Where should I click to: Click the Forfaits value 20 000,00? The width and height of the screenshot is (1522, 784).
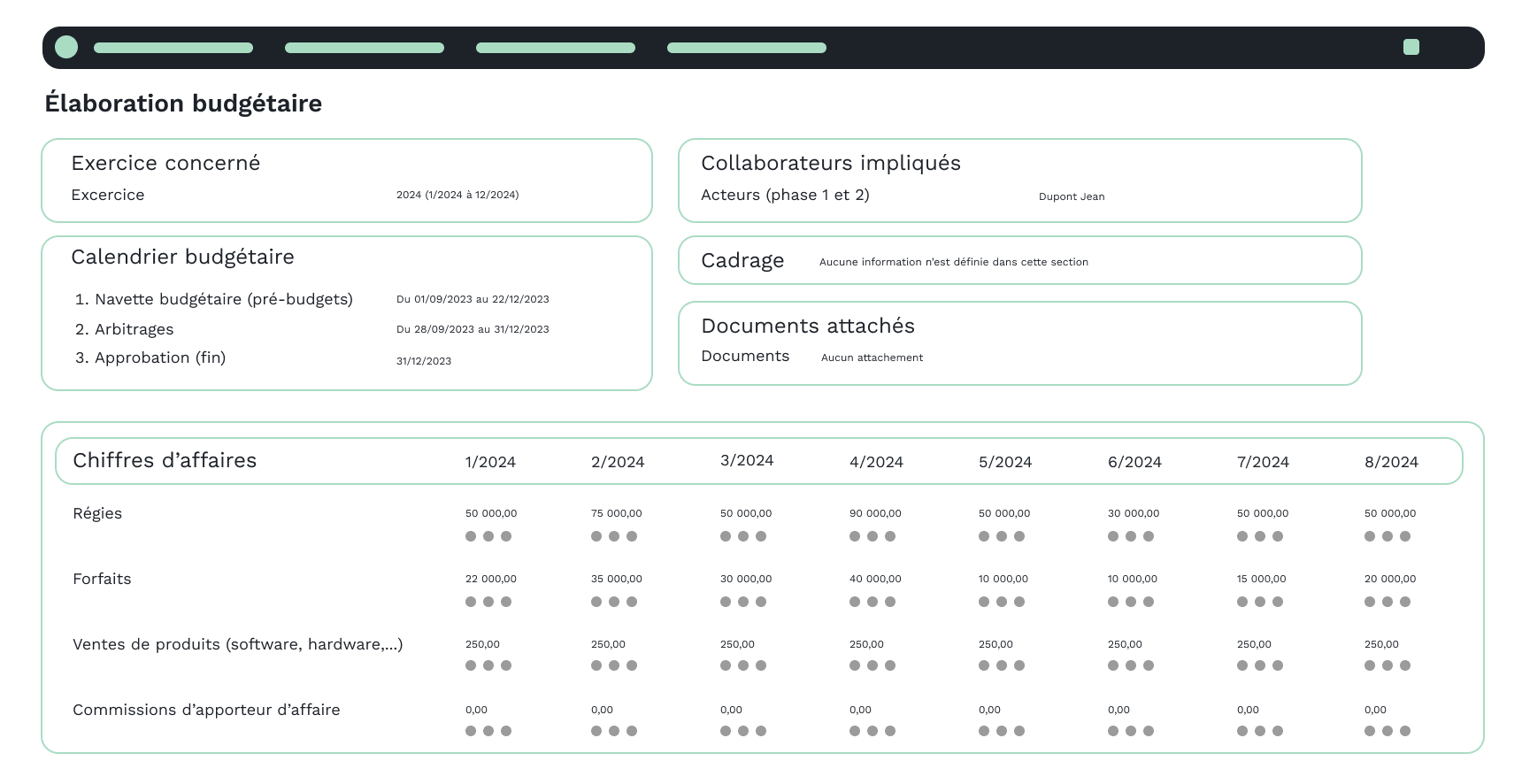click(x=1390, y=579)
